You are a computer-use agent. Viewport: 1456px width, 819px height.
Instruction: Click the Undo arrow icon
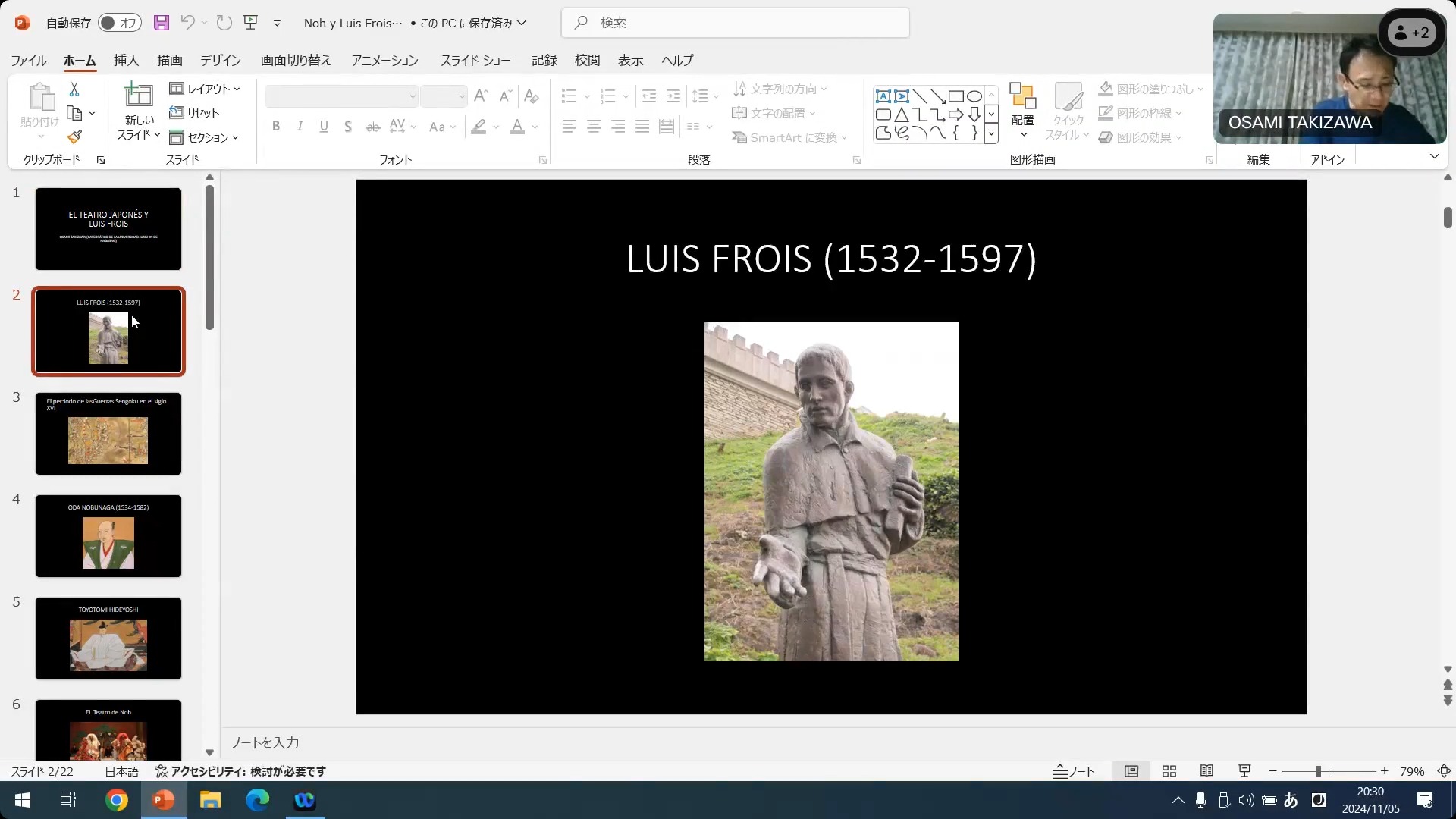point(187,23)
